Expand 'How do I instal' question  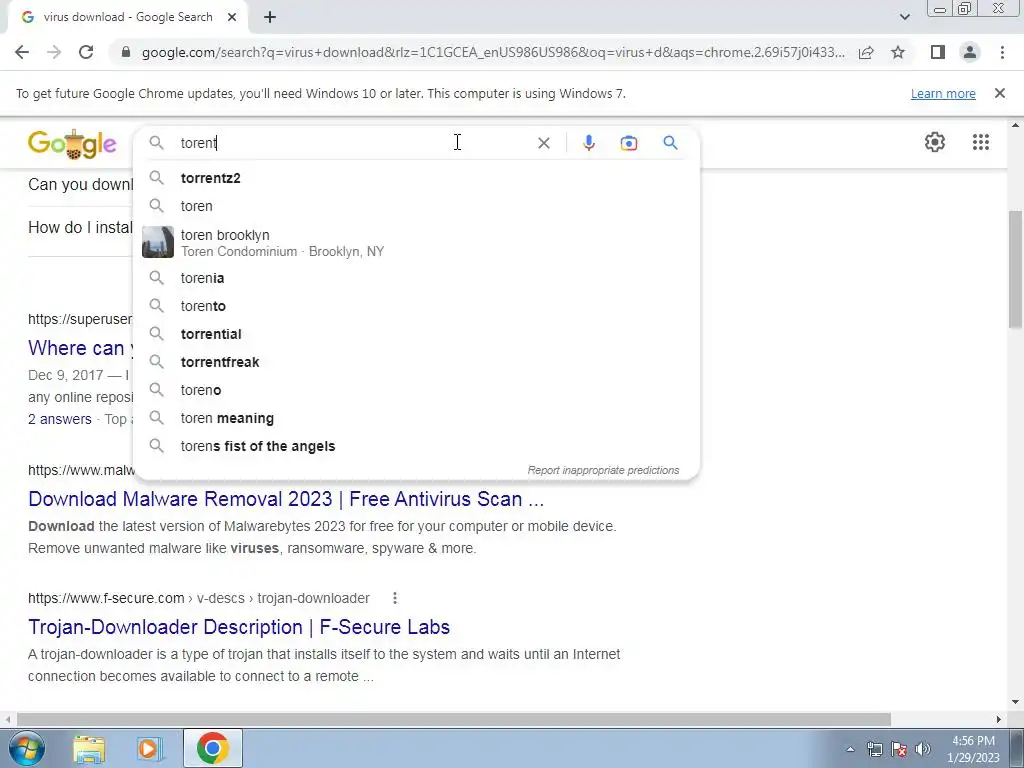coord(80,228)
